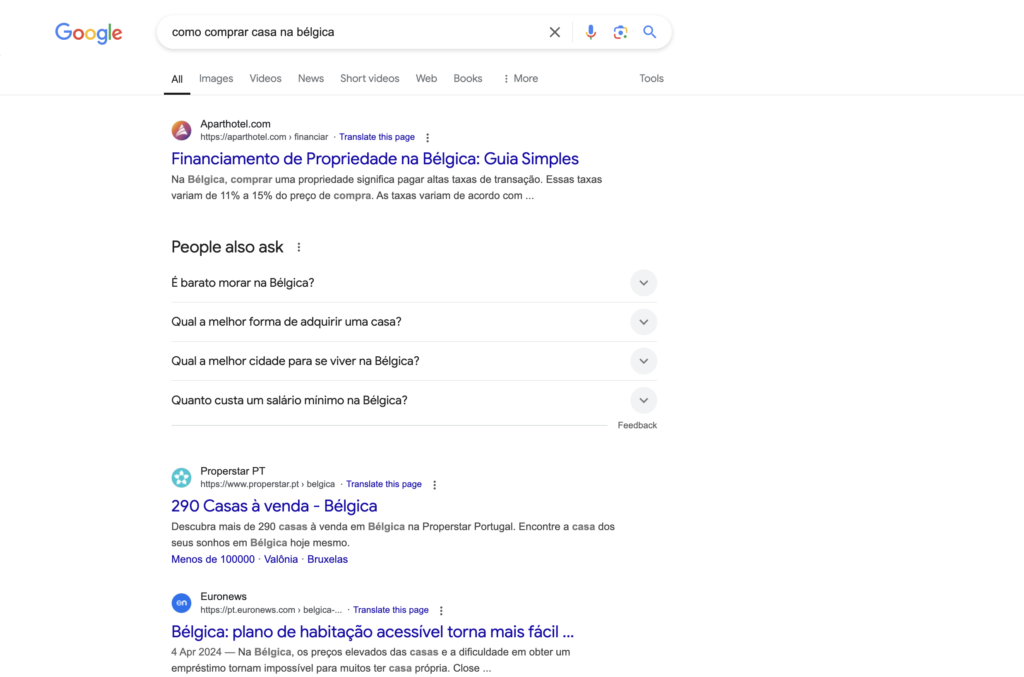This screenshot has width=1024, height=677.
Task: Open Euronews "Bélgica: plano de habitação acessível" result
Action: 372,632
